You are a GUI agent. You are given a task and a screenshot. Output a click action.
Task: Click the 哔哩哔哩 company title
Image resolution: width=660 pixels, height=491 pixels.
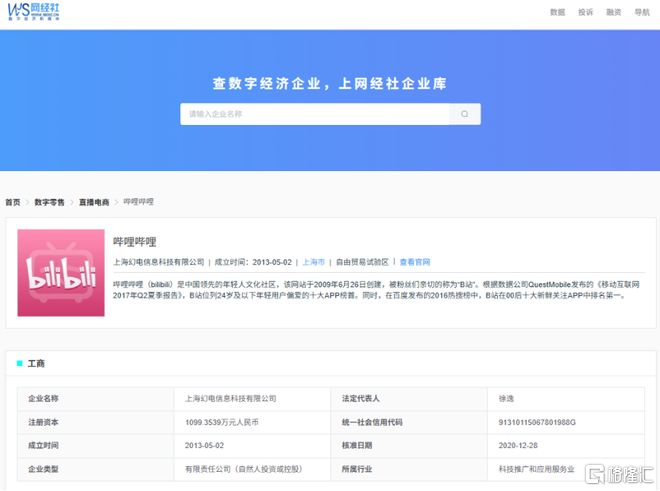click(135, 242)
